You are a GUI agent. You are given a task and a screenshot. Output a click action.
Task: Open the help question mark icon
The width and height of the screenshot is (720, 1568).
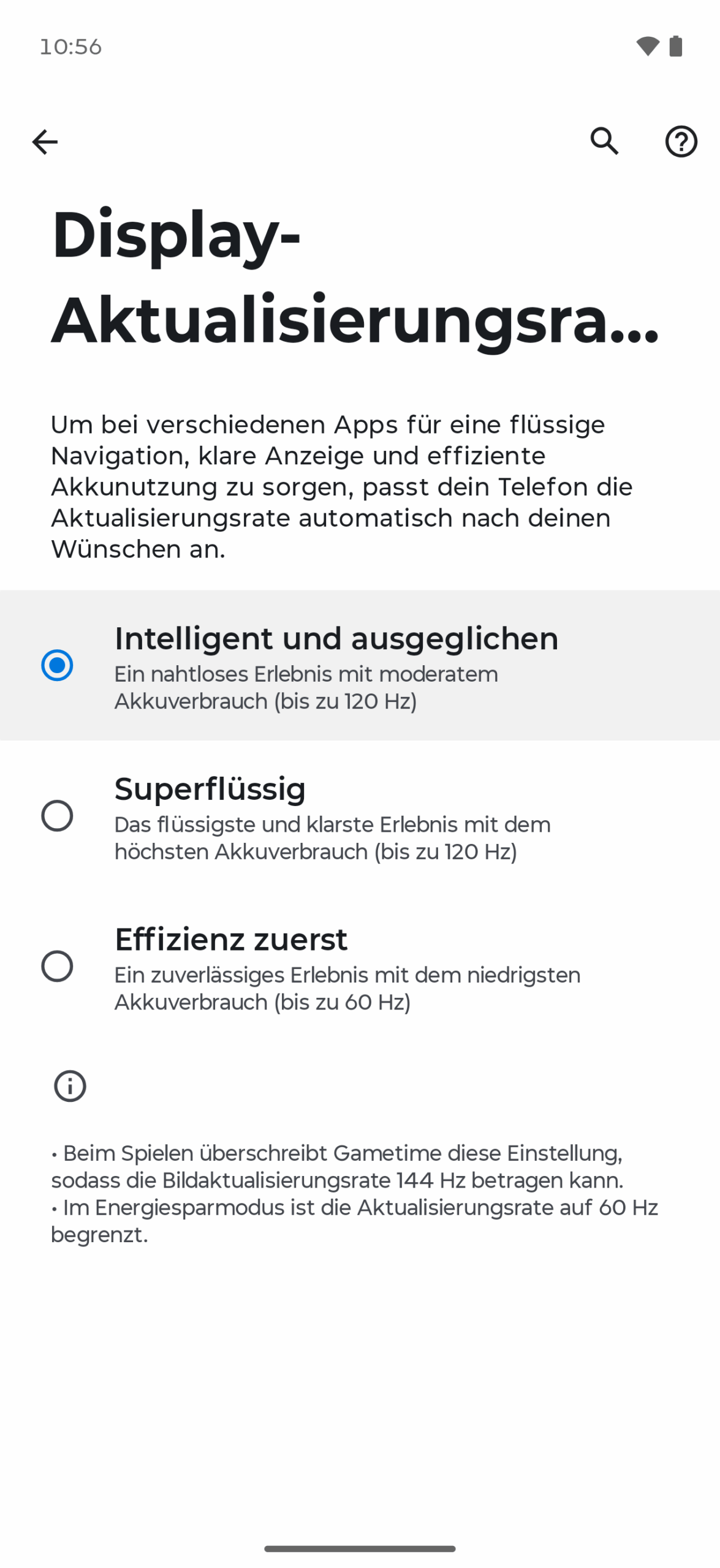[681, 141]
